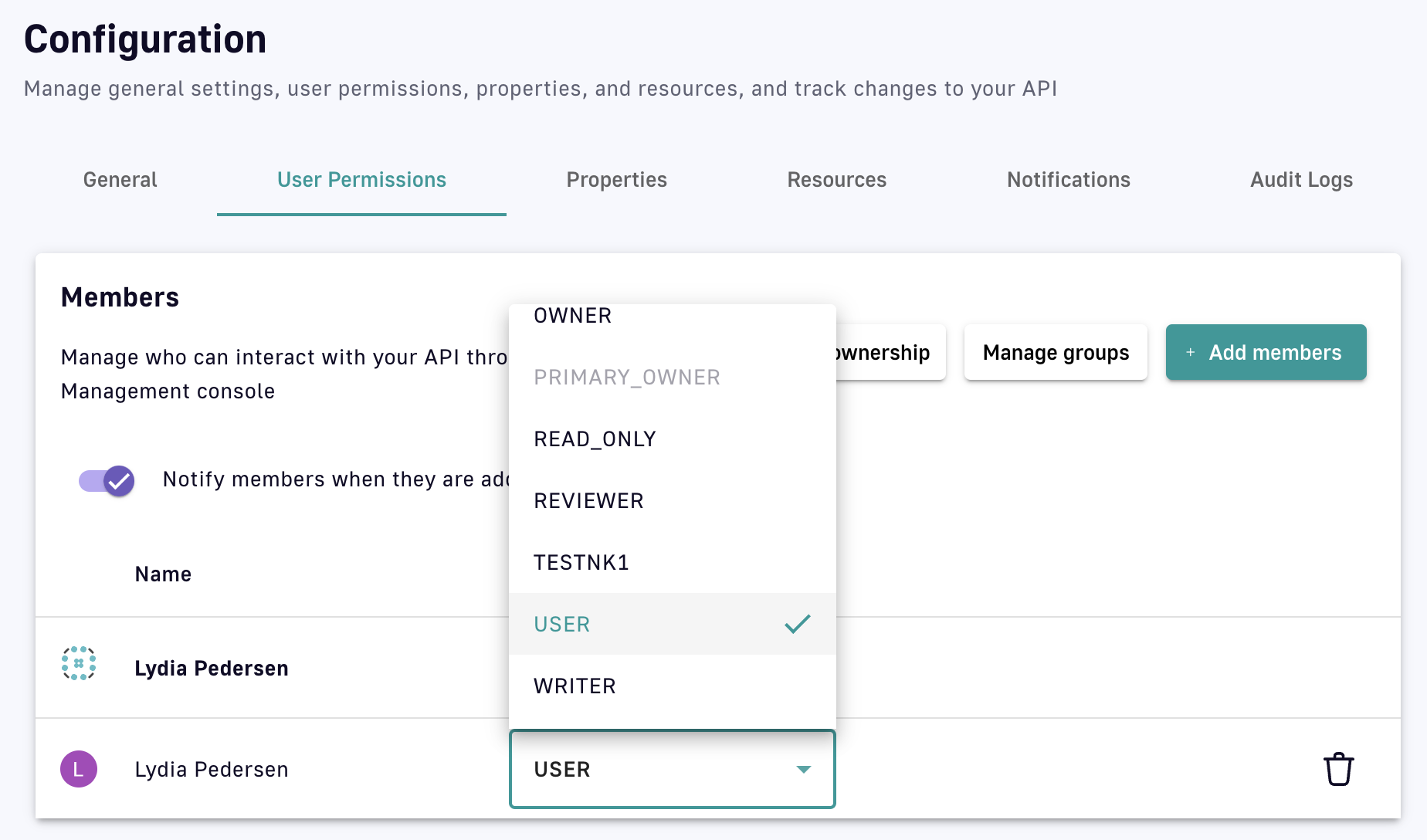
Task: Select the highlighted USER role option
Action: click(562, 625)
